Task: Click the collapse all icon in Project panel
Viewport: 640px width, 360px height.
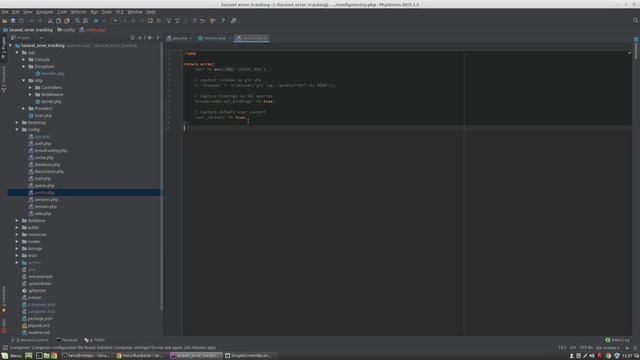Action: [140, 38]
